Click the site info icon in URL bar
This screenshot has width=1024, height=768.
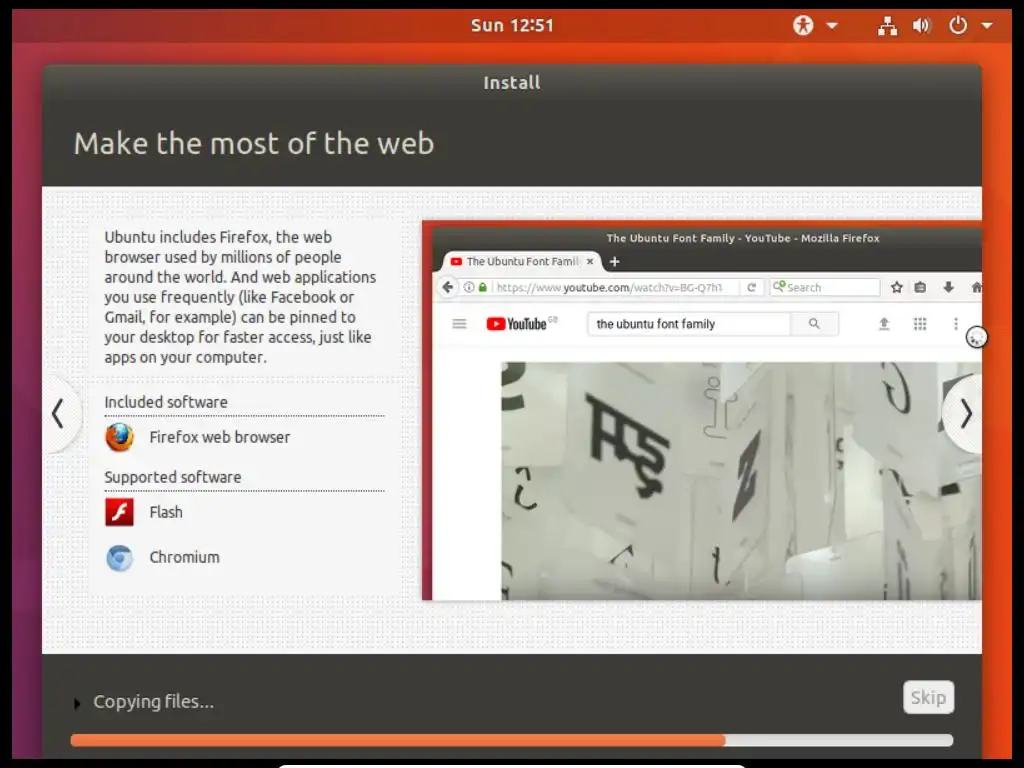click(468, 287)
